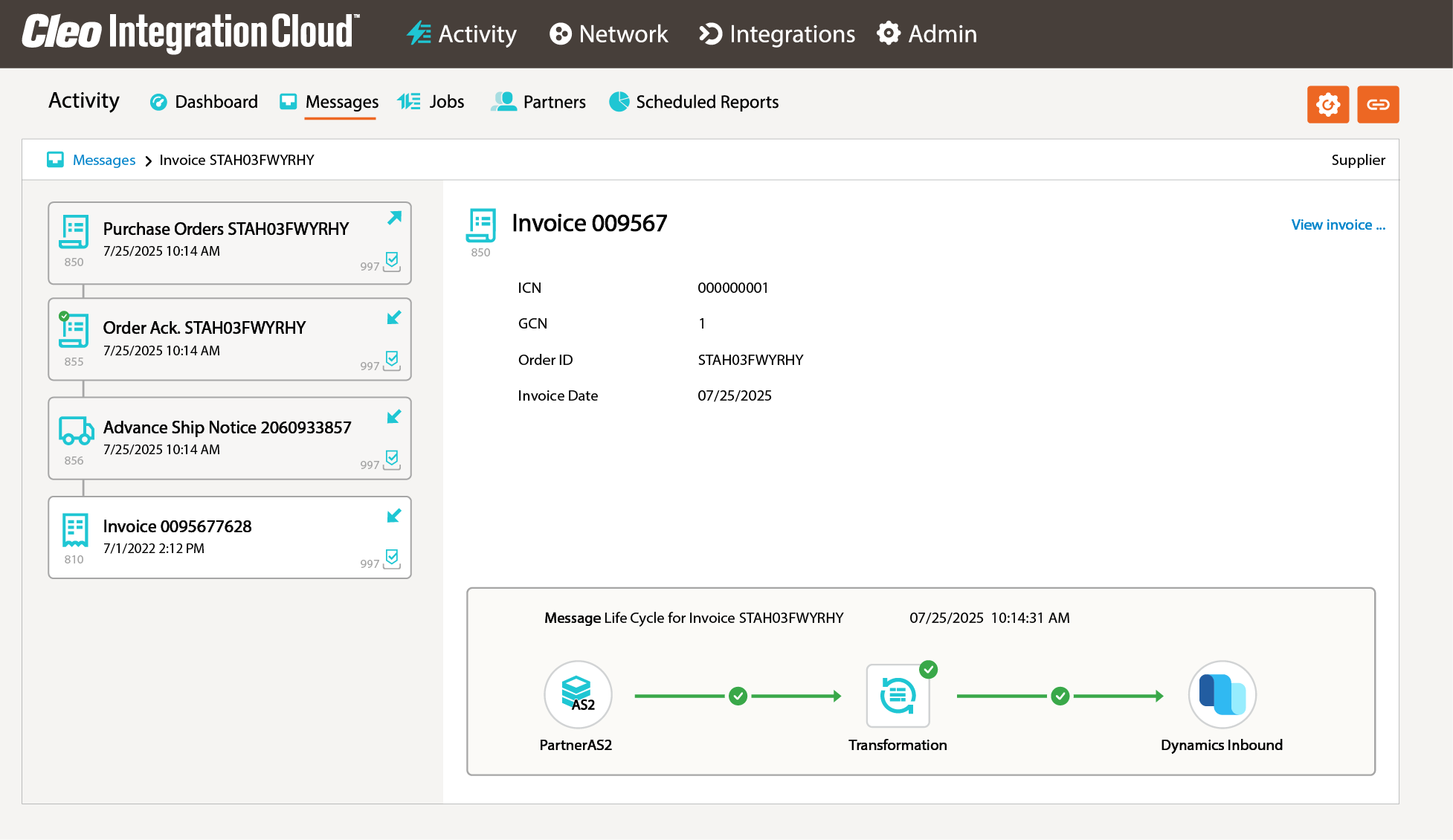The image size is (1453, 840).
Task: Expand the Invoice 0095677628 card details
Action: click(394, 516)
